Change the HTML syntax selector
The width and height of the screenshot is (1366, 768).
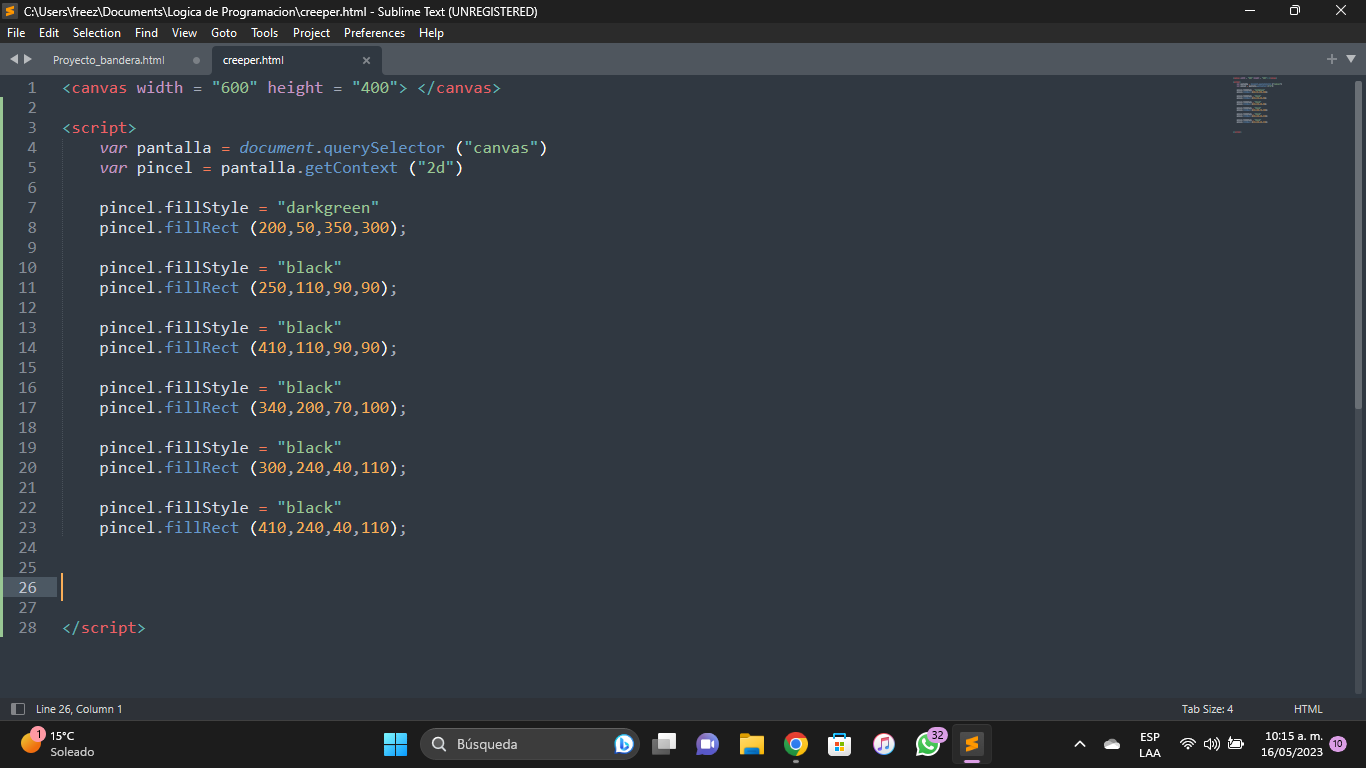pyautogui.click(x=1308, y=709)
